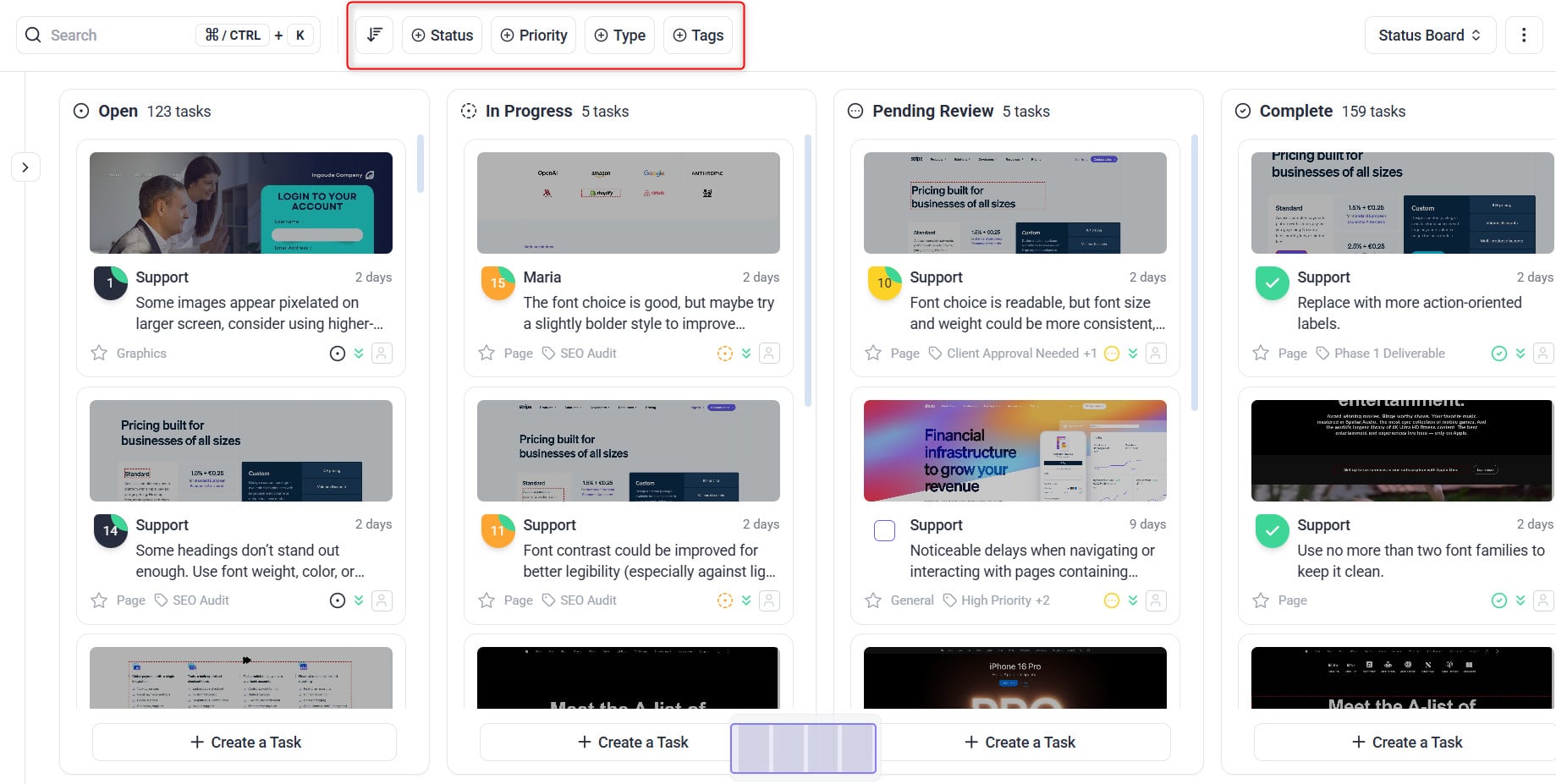Click in-progress status icon on font contrast task
This screenshot has width=1556, height=784.
pos(725,600)
